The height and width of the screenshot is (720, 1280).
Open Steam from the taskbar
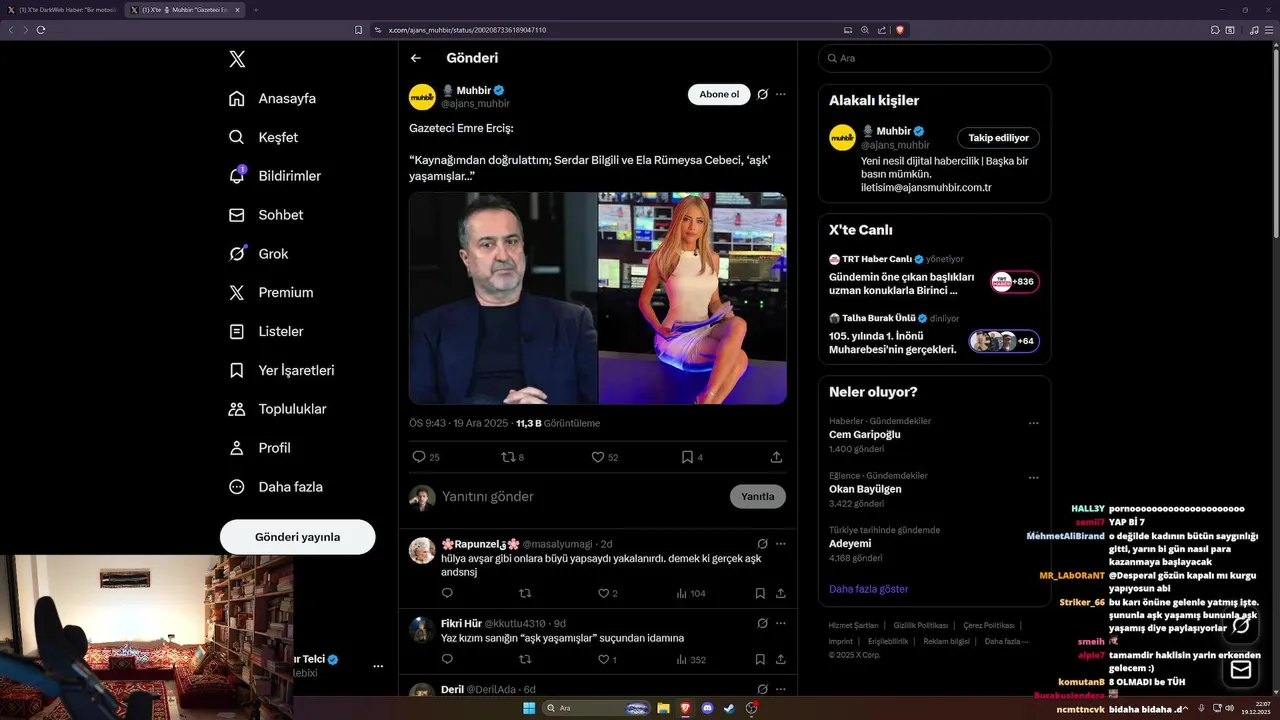(x=729, y=708)
